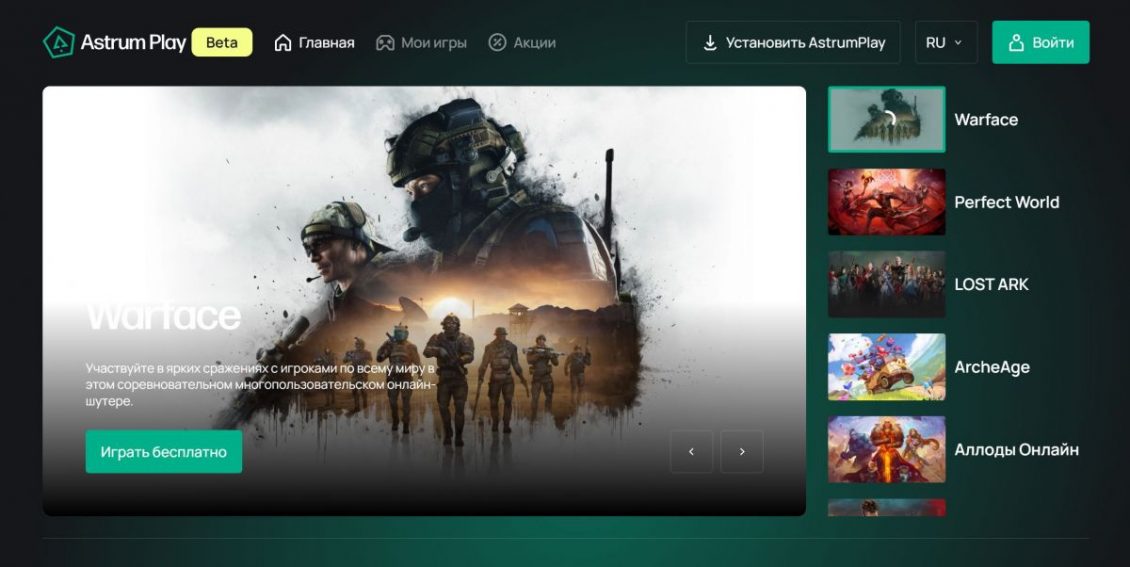Viewport: 1130px width, 567px height.
Task: Show the previous banner slide
Action: pos(691,451)
